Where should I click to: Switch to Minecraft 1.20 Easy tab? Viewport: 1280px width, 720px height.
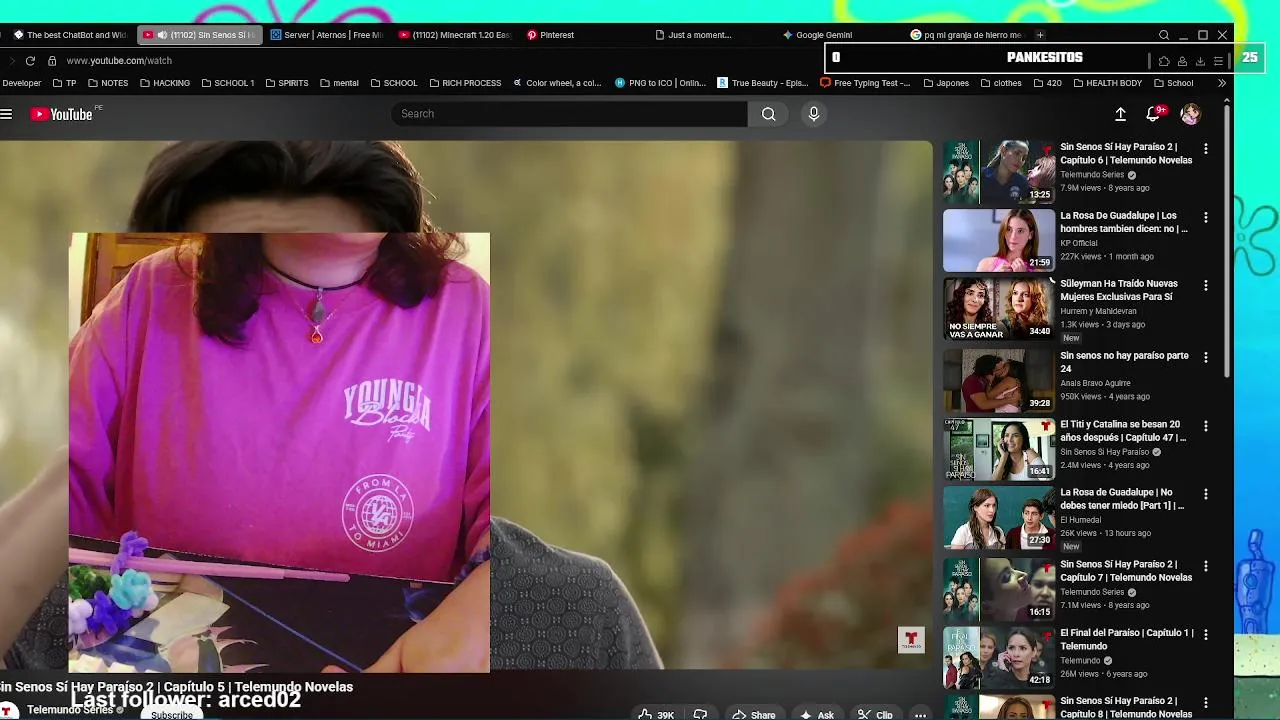tap(455, 35)
